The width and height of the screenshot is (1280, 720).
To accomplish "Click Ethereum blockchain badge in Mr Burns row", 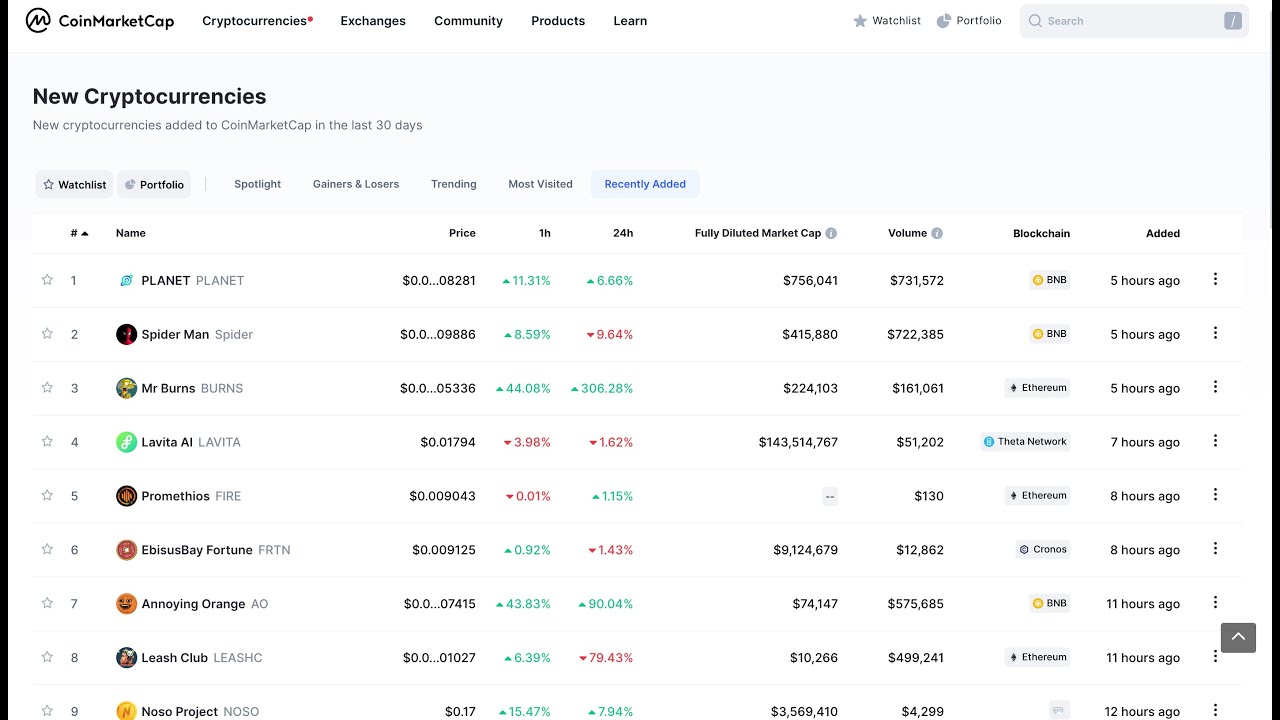I will 1037,388.
